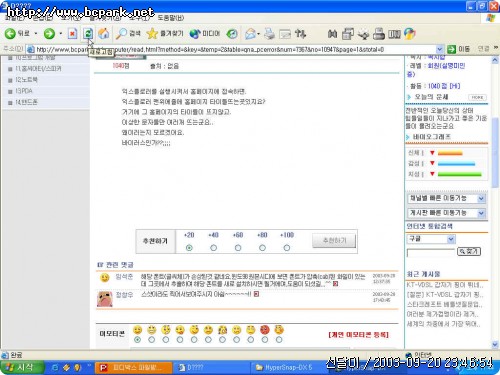Select the radio under the last emoticon
Screen dimensions: 500x375
coord(279,340)
